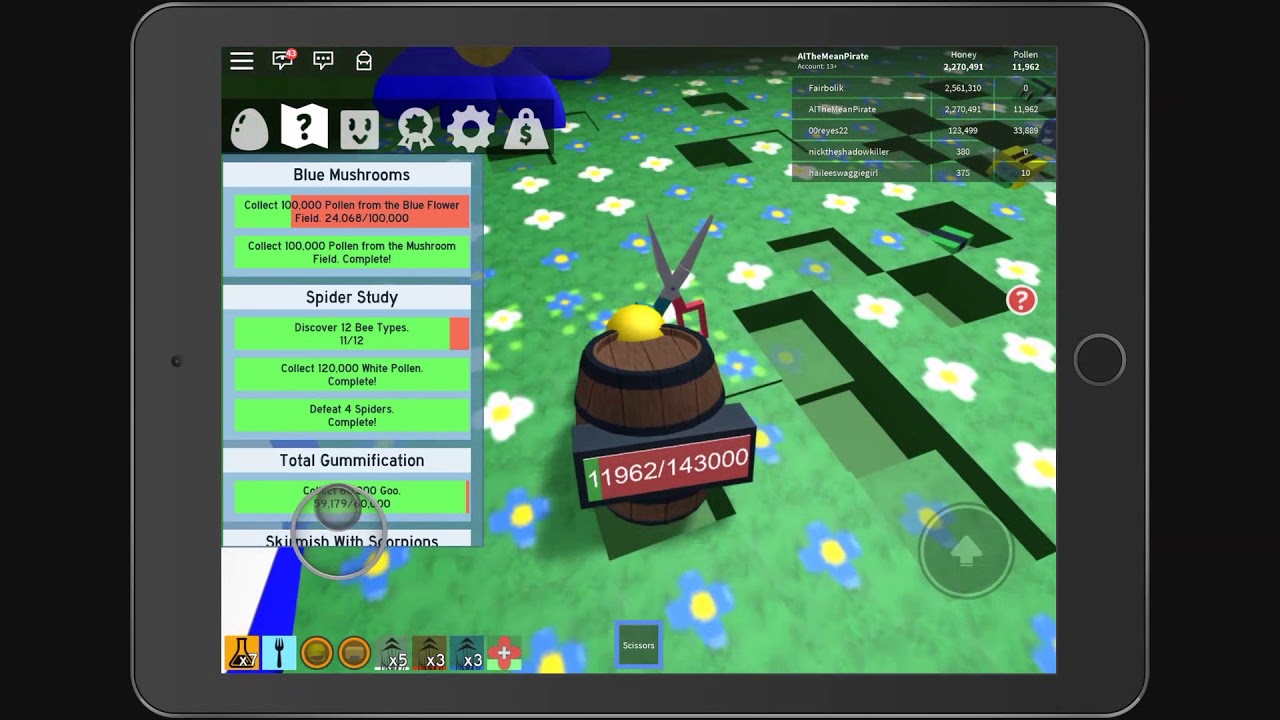The width and height of the screenshot is (1280, 720).
Task: Open the Shop money bag tab
Action: [x=525, y=130]
